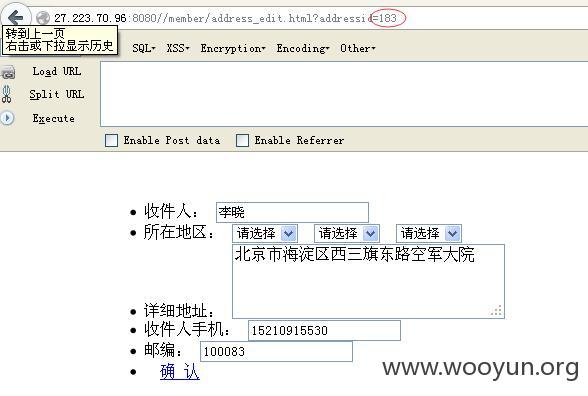Open the first 请选择 region dropdown
The height and width of the screenshot is (396, 588).
pyautogui.click(x=265, y=233)
